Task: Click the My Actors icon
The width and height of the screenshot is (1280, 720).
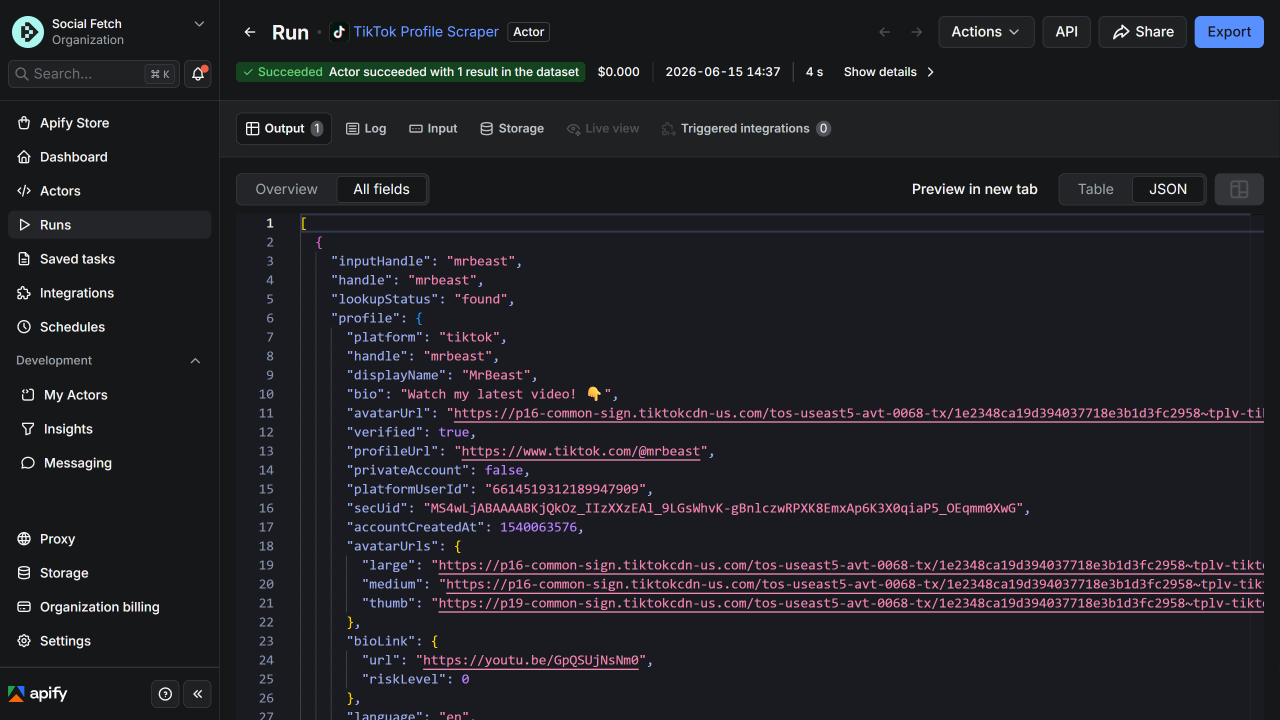Action: (28, 395)
